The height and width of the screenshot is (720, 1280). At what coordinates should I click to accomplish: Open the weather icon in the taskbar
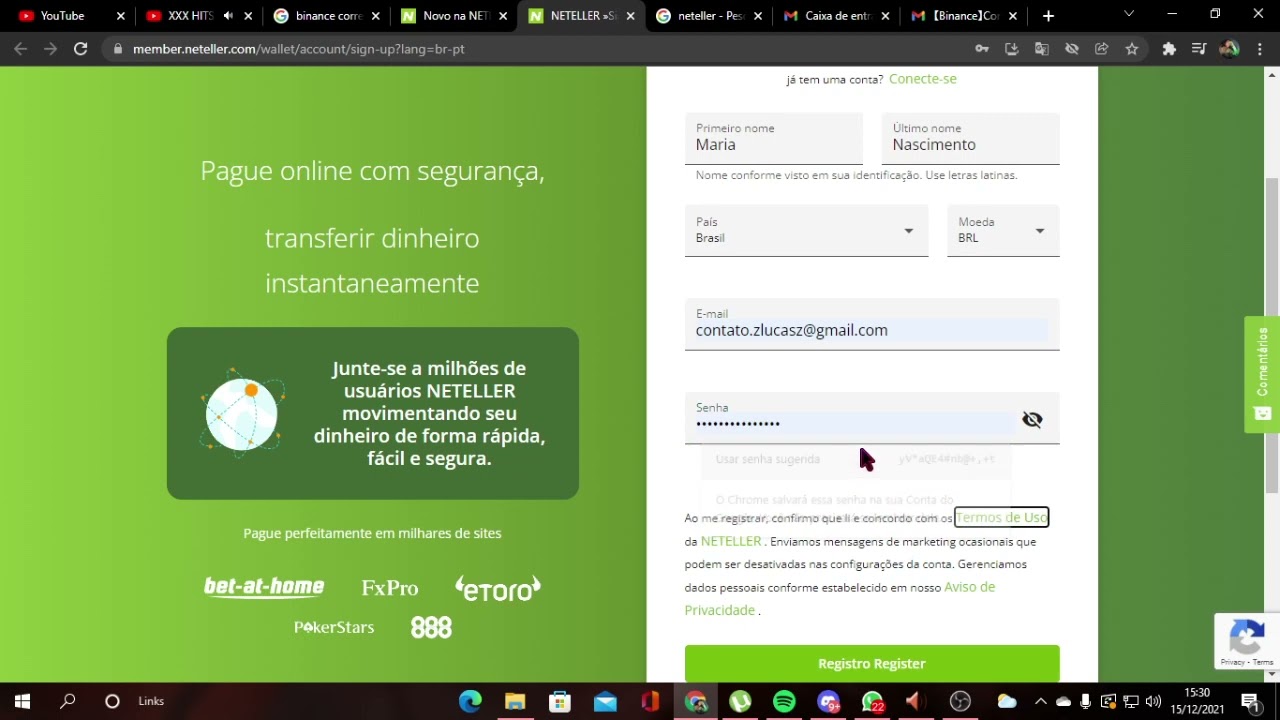click(1006, 701)
